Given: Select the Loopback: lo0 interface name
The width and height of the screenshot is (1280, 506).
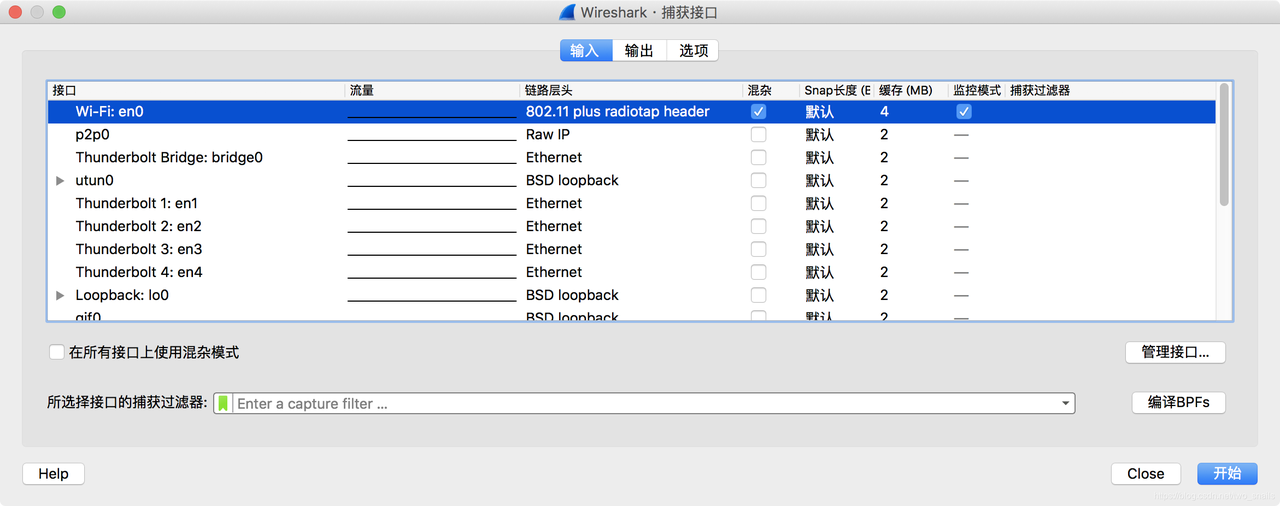Looking at the screenshot, I should click(x=122, y=296).
